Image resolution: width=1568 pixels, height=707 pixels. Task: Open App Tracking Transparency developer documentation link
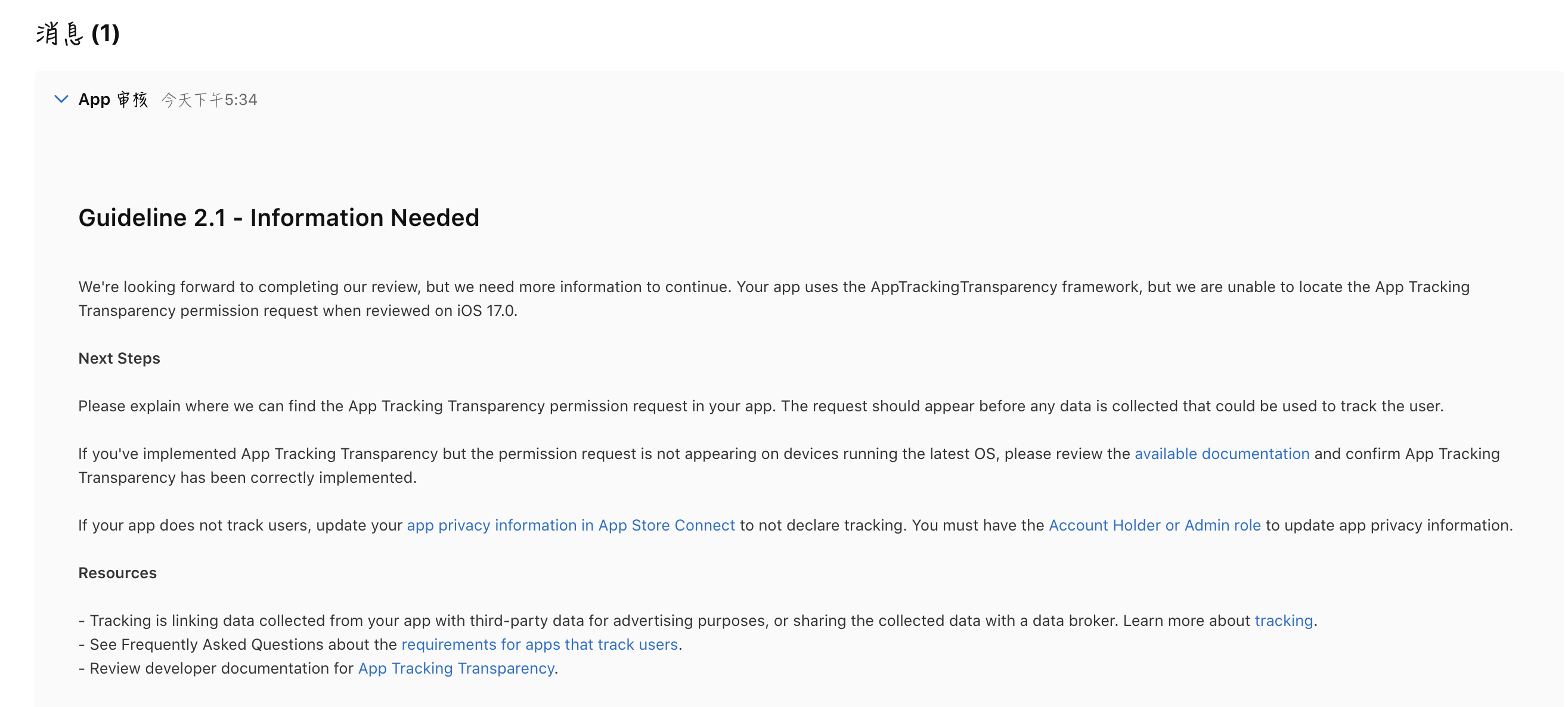[x=456, y=668]
